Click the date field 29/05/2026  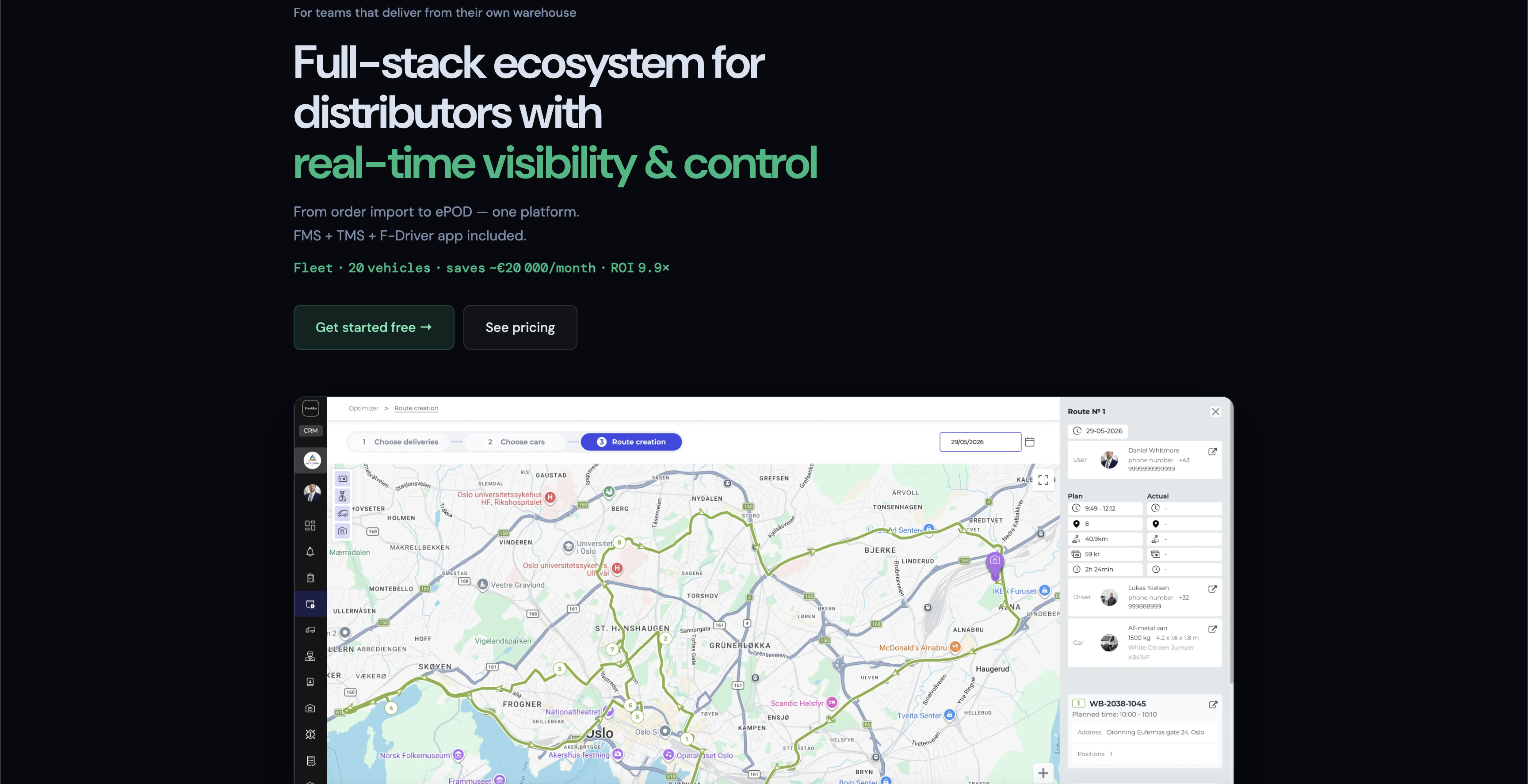point(980,442)
